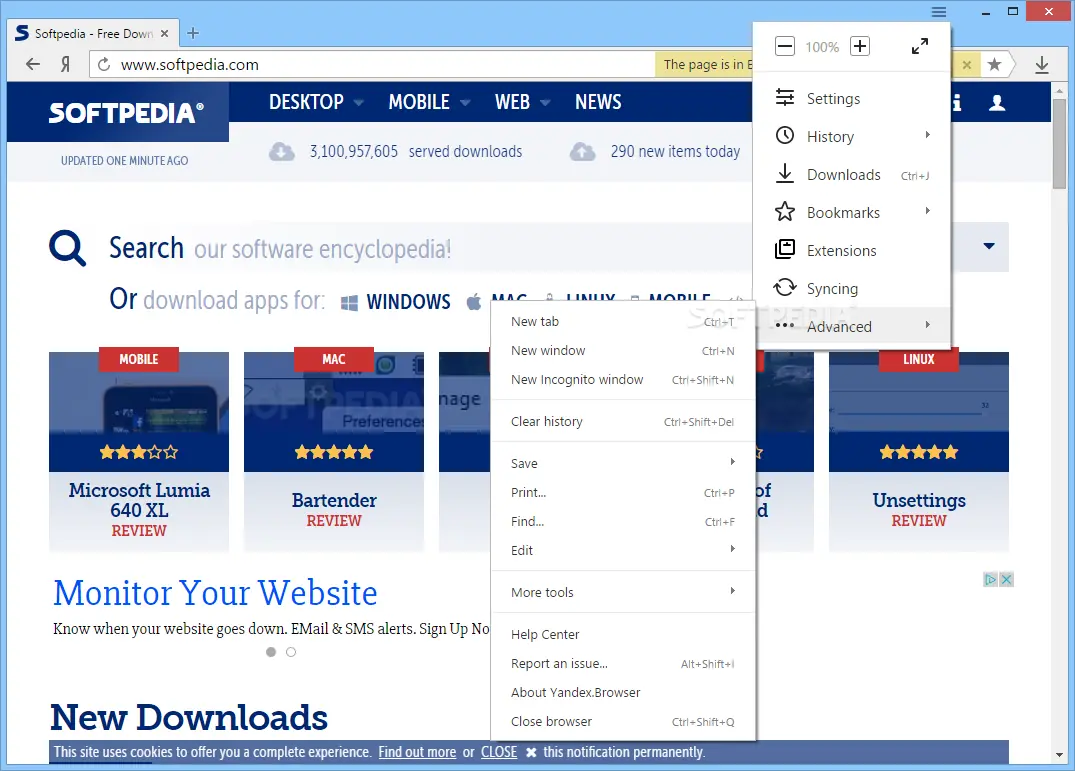The image size is (1075, 771).
Task: Click the bookmark star in address bar
Action: click(x=994, y=64)
